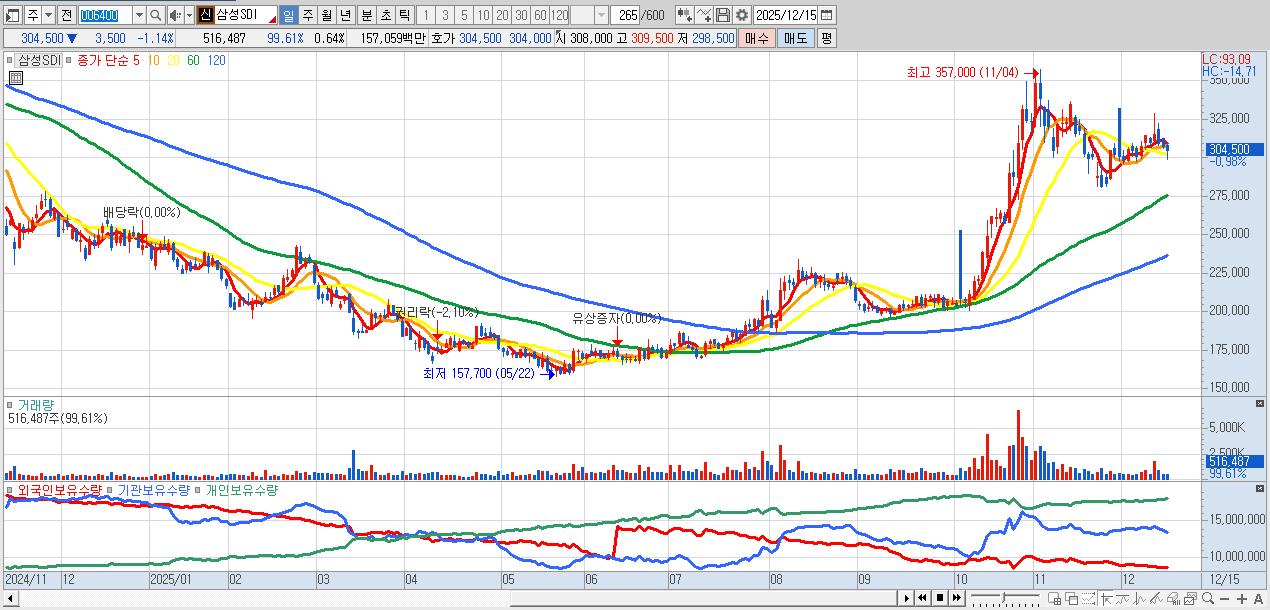Click the 매수 buy button
Viewport: 1270px width, 610px height.
756,38
